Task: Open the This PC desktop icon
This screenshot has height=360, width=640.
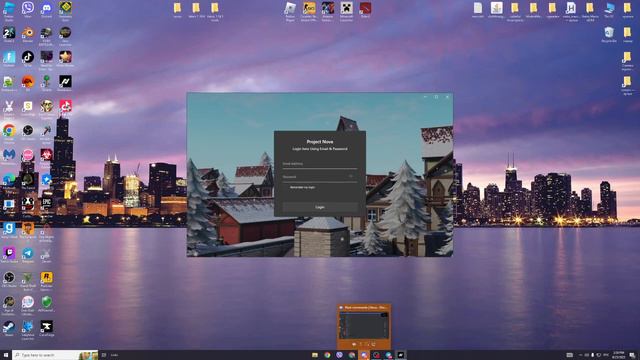Action: click(609, 9)
